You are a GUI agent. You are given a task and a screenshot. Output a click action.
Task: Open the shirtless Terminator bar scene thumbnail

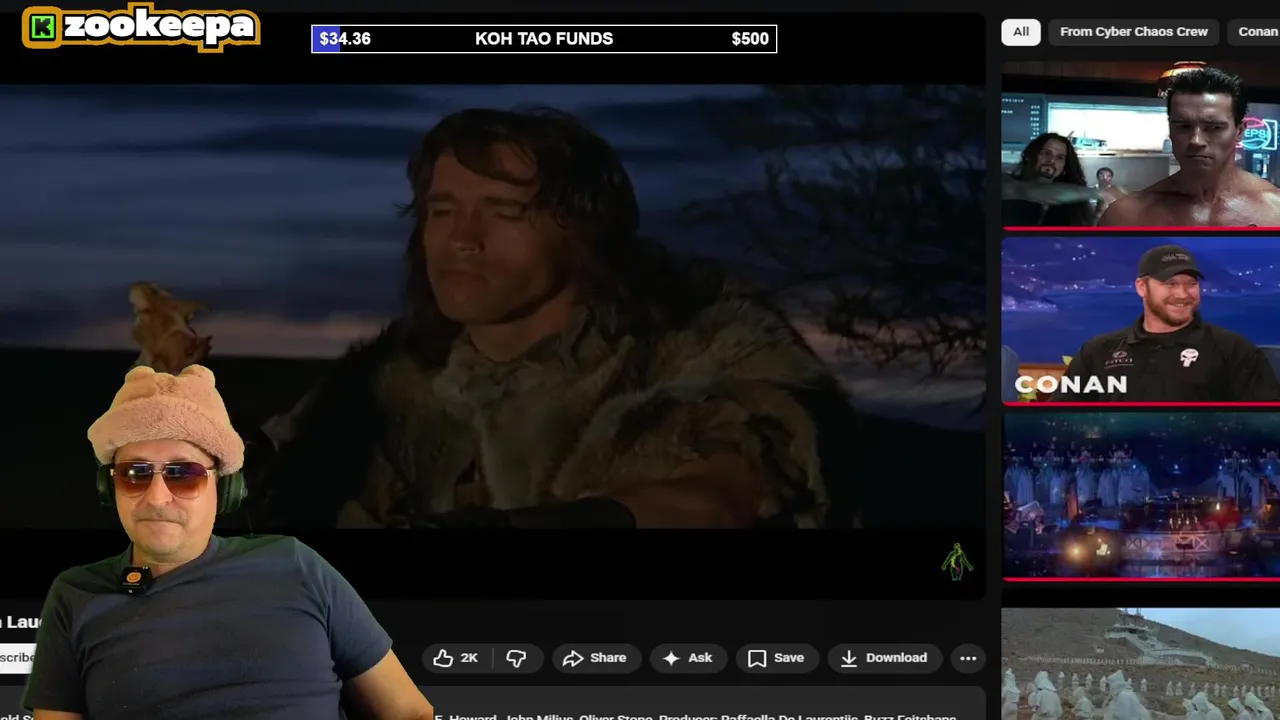click(1141, 146)
